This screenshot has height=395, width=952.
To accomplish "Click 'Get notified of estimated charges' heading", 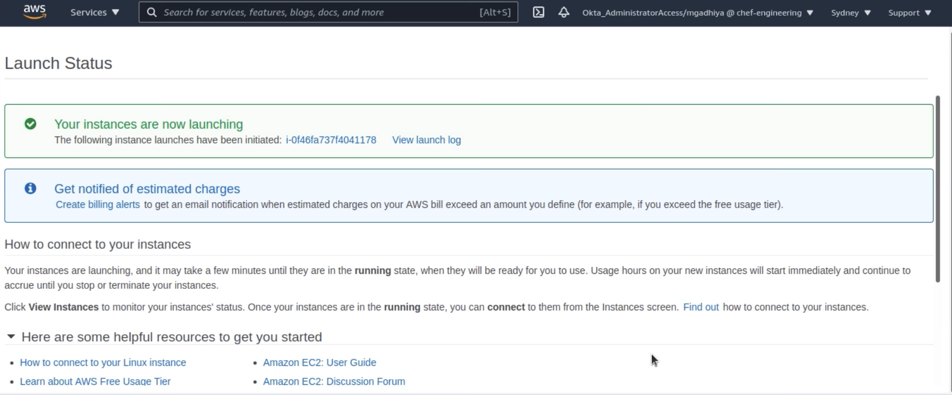I will point(147,189).
